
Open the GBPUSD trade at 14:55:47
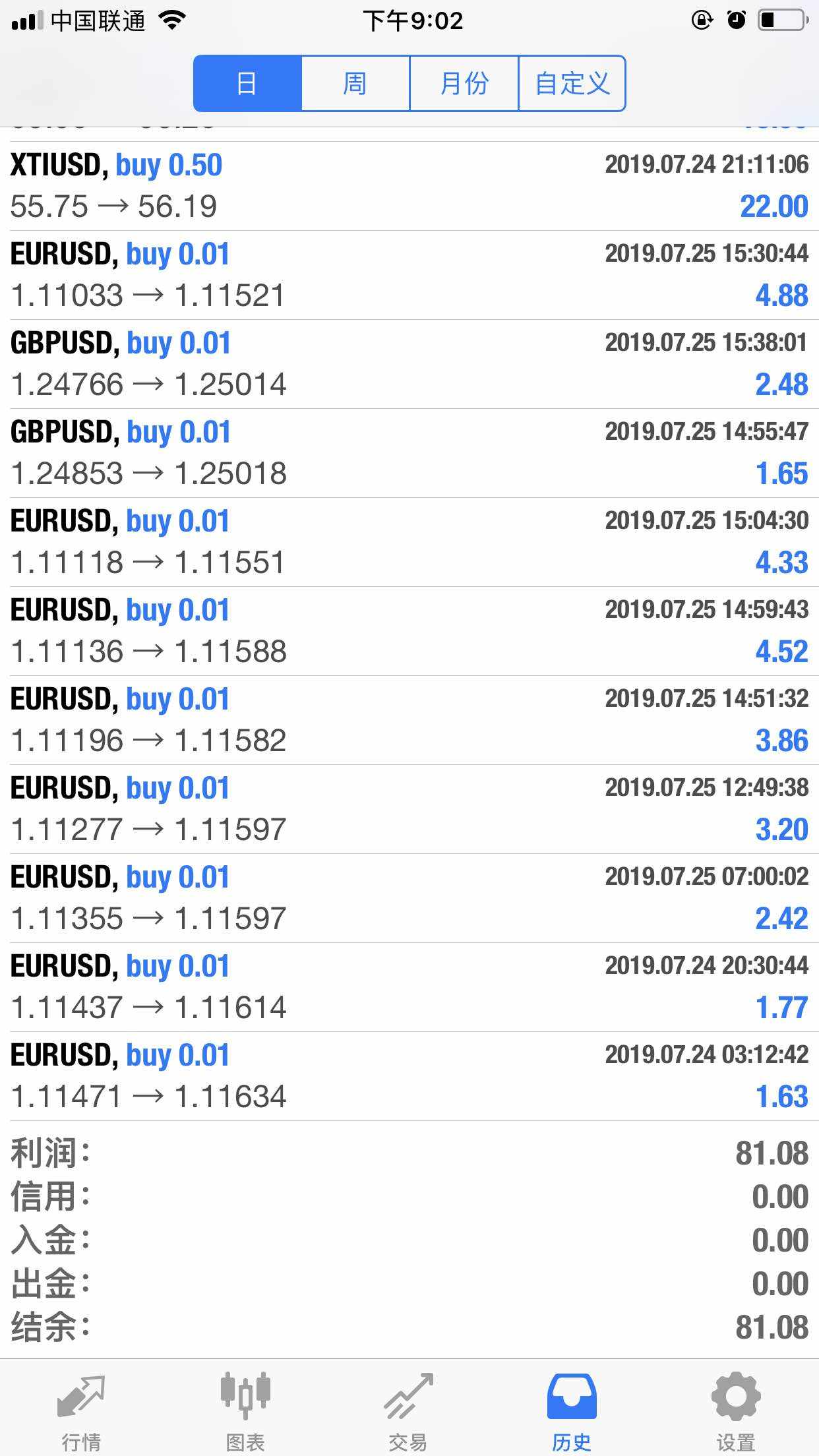click(409, 453)
